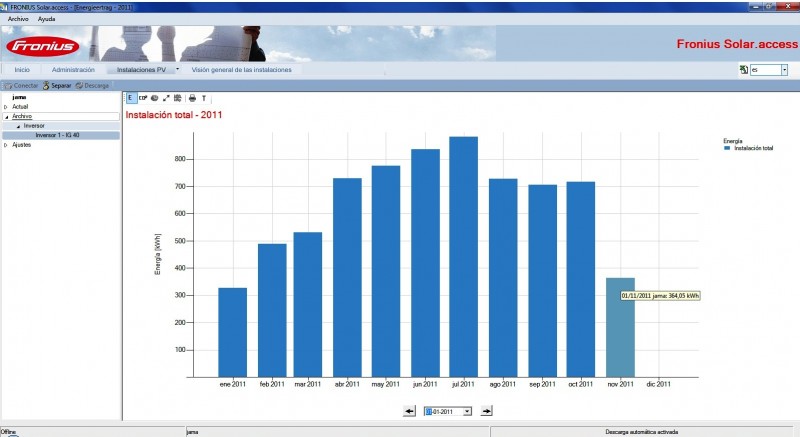Click the feb 2011 bar
This screenshot has width=800, height=437.
(272, 311)
